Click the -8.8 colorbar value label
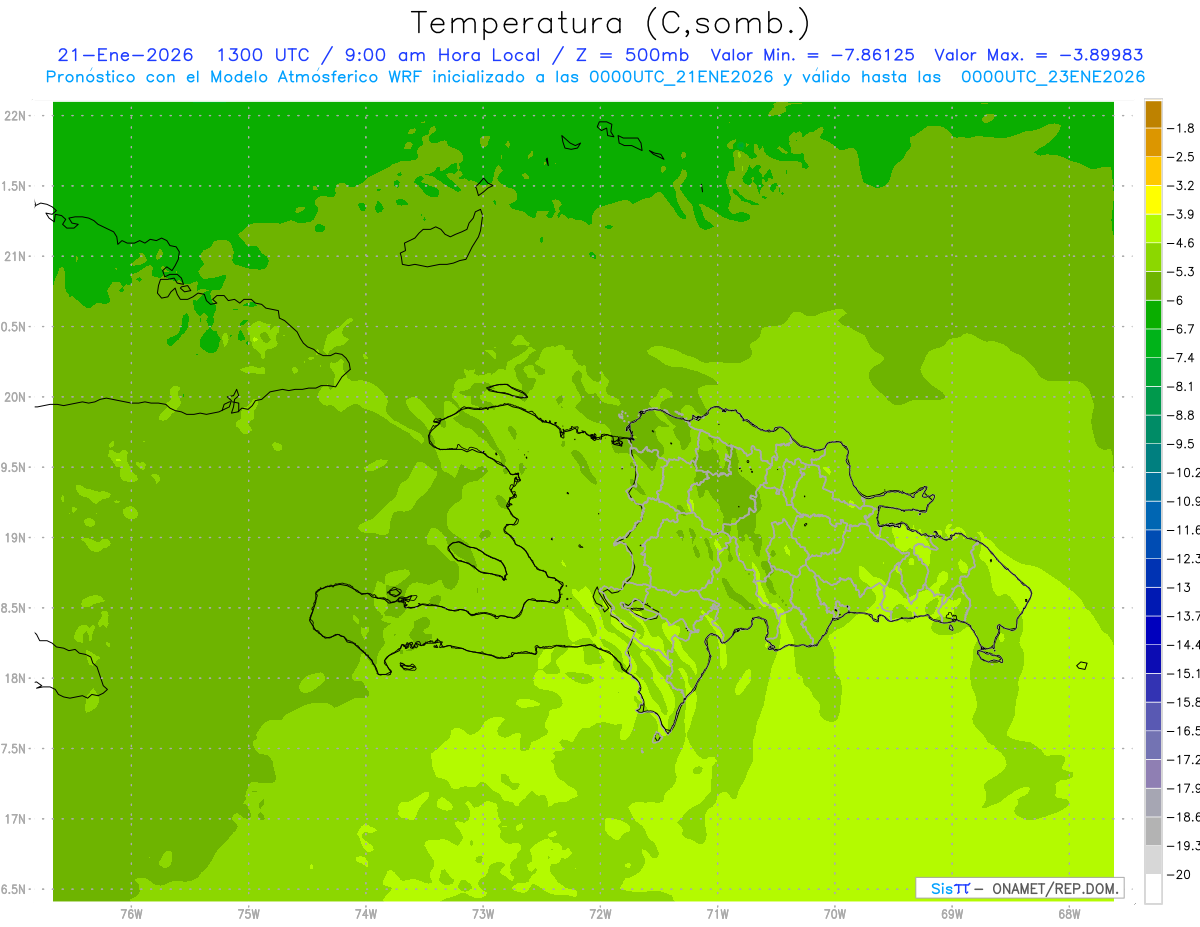 pos(1181,415)
